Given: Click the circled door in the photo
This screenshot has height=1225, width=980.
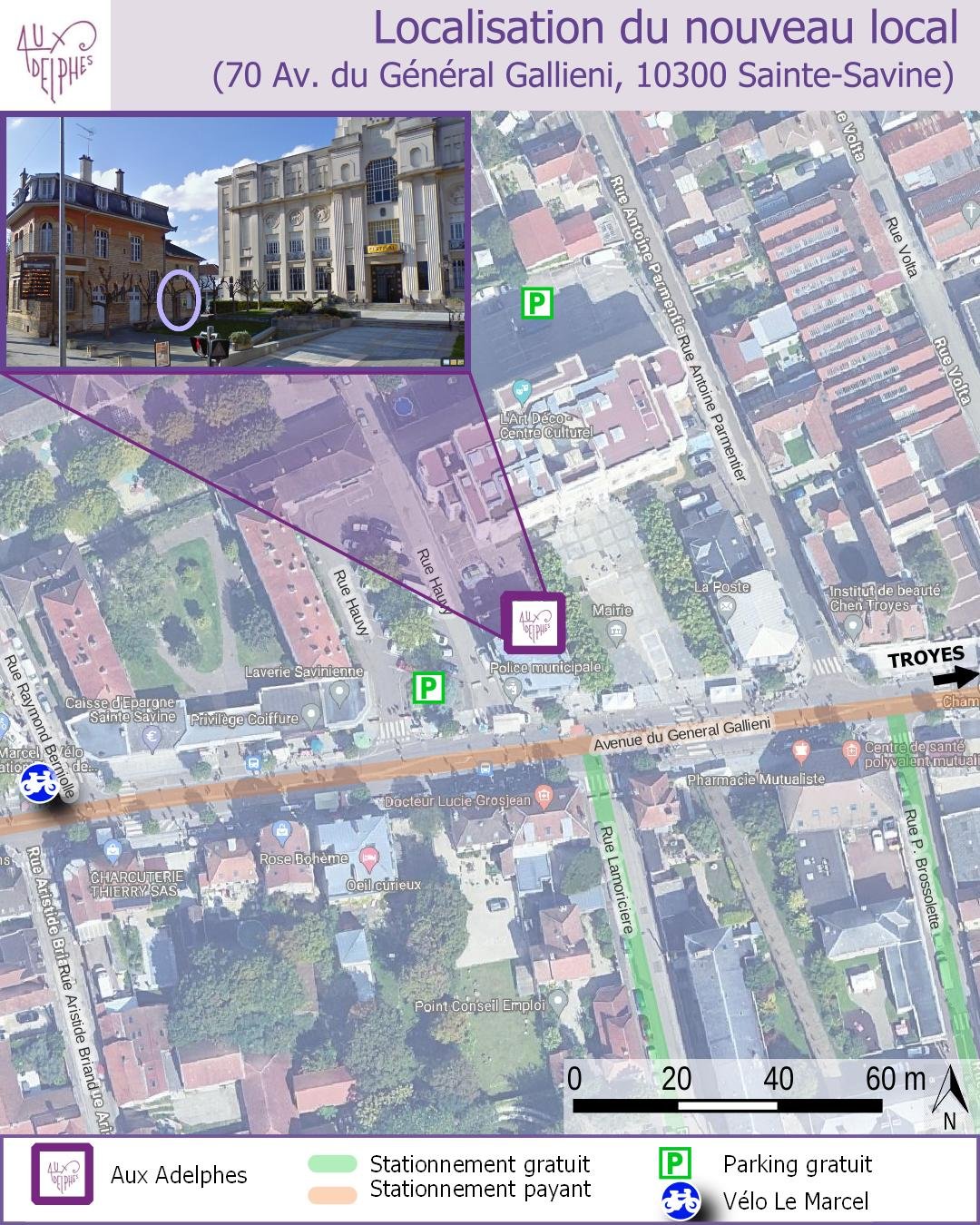Looking at the screenshot, I should 179,299.
